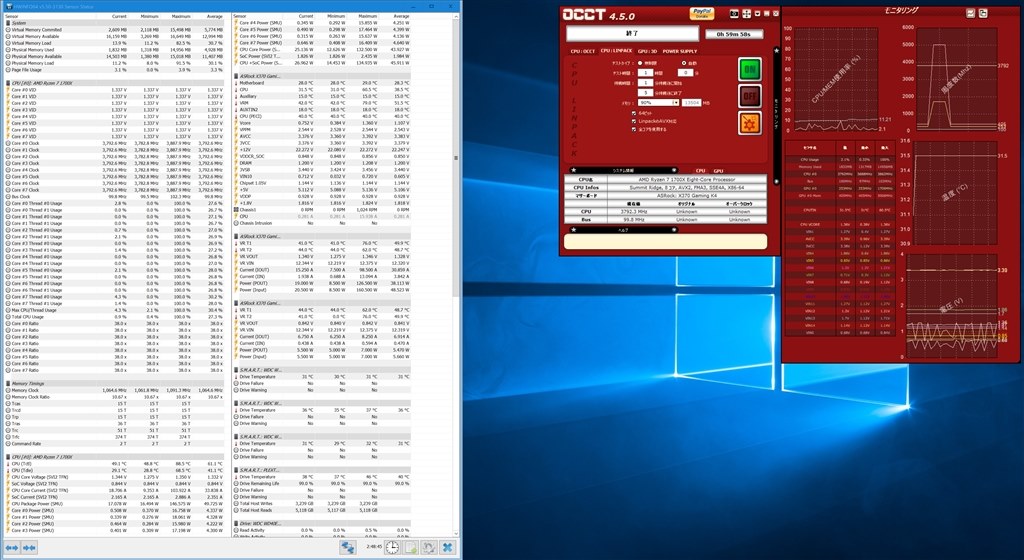Click the CPU/MEM usage graph in monitoring
The image size is (1024, 560).
click(836, 79)
